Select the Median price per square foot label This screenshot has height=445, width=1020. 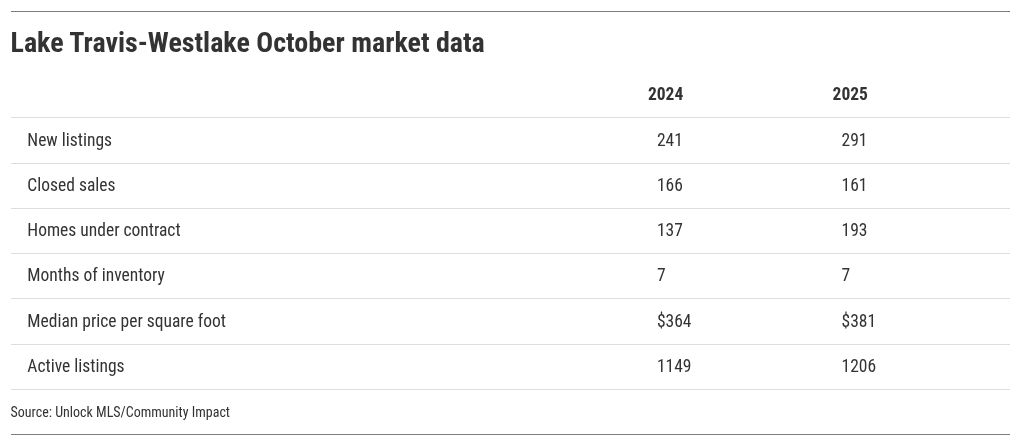(x=126, y=321)
